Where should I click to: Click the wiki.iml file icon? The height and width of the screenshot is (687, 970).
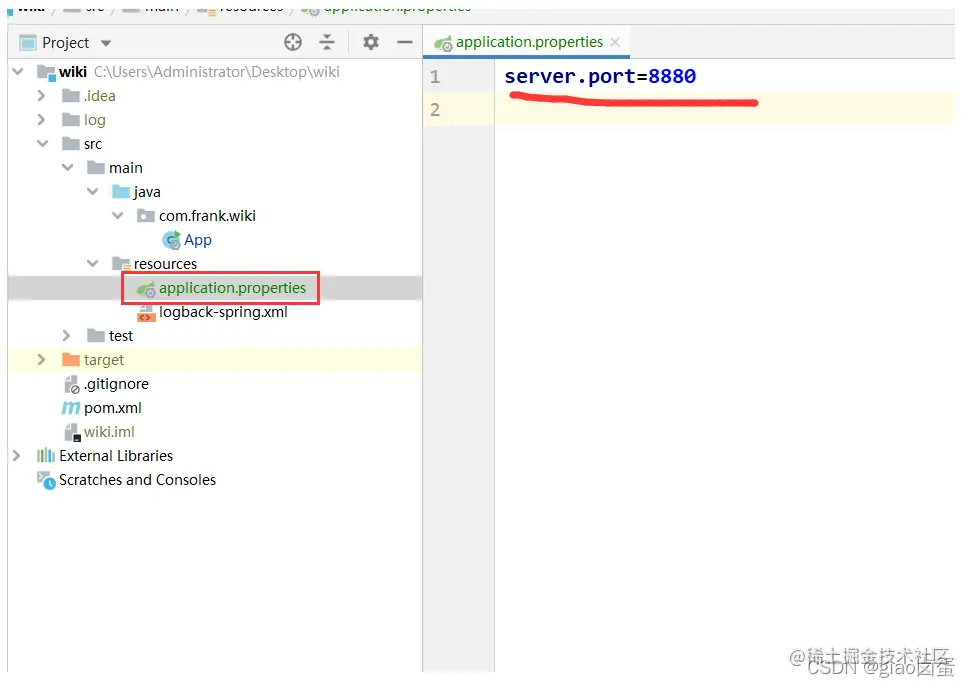click(x=72, y=432)
